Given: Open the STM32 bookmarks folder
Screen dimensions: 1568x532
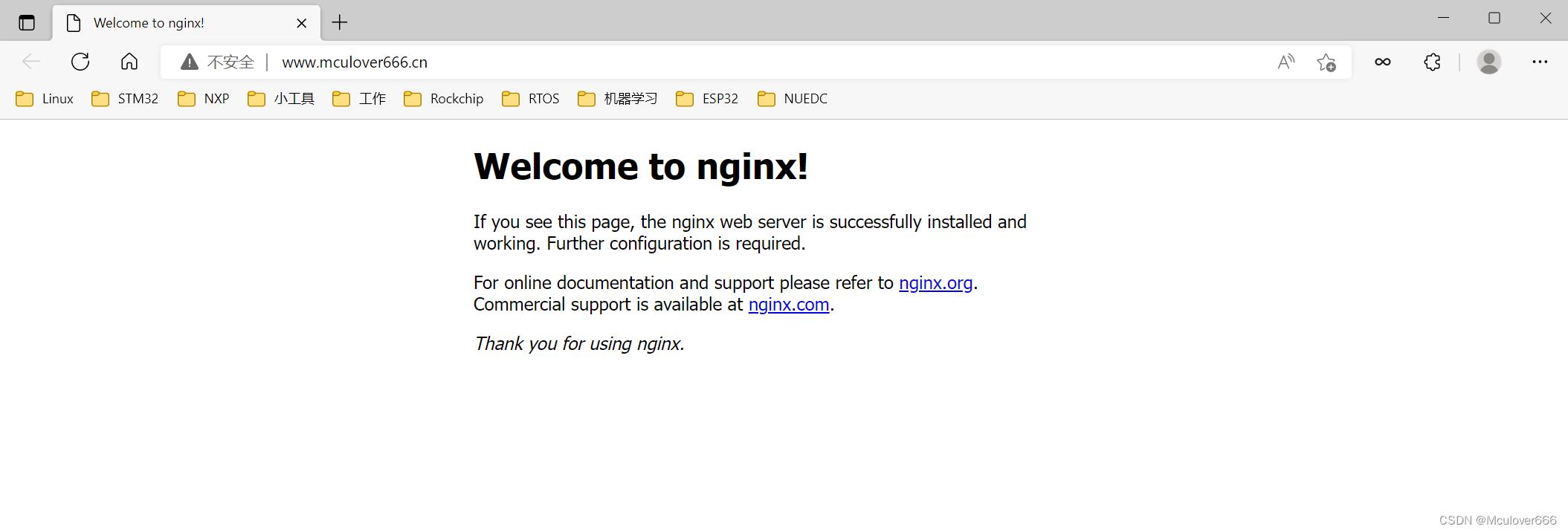Looking at the screenshot, I should [125, 99].
